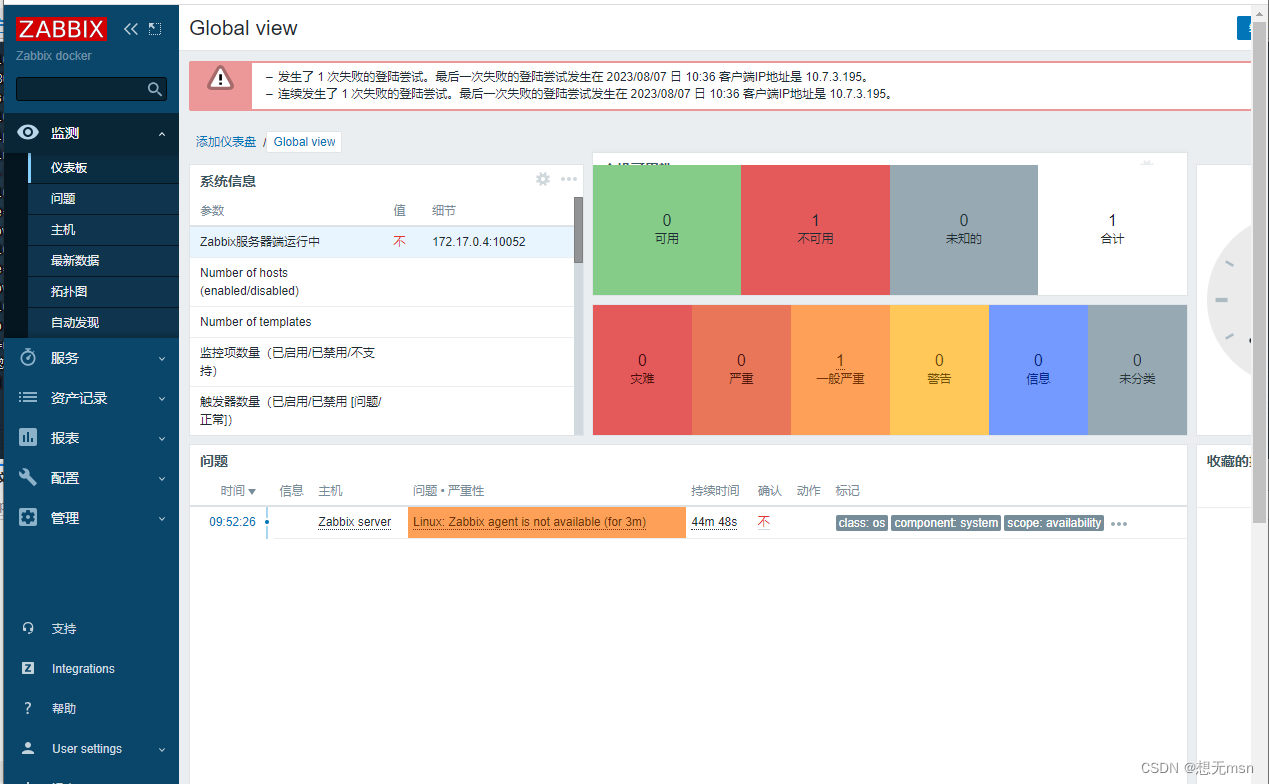Screen dimensions: 1269x784
Task: Select the 监测 (Monitoring) eye icon
Action: click(28, 132)
